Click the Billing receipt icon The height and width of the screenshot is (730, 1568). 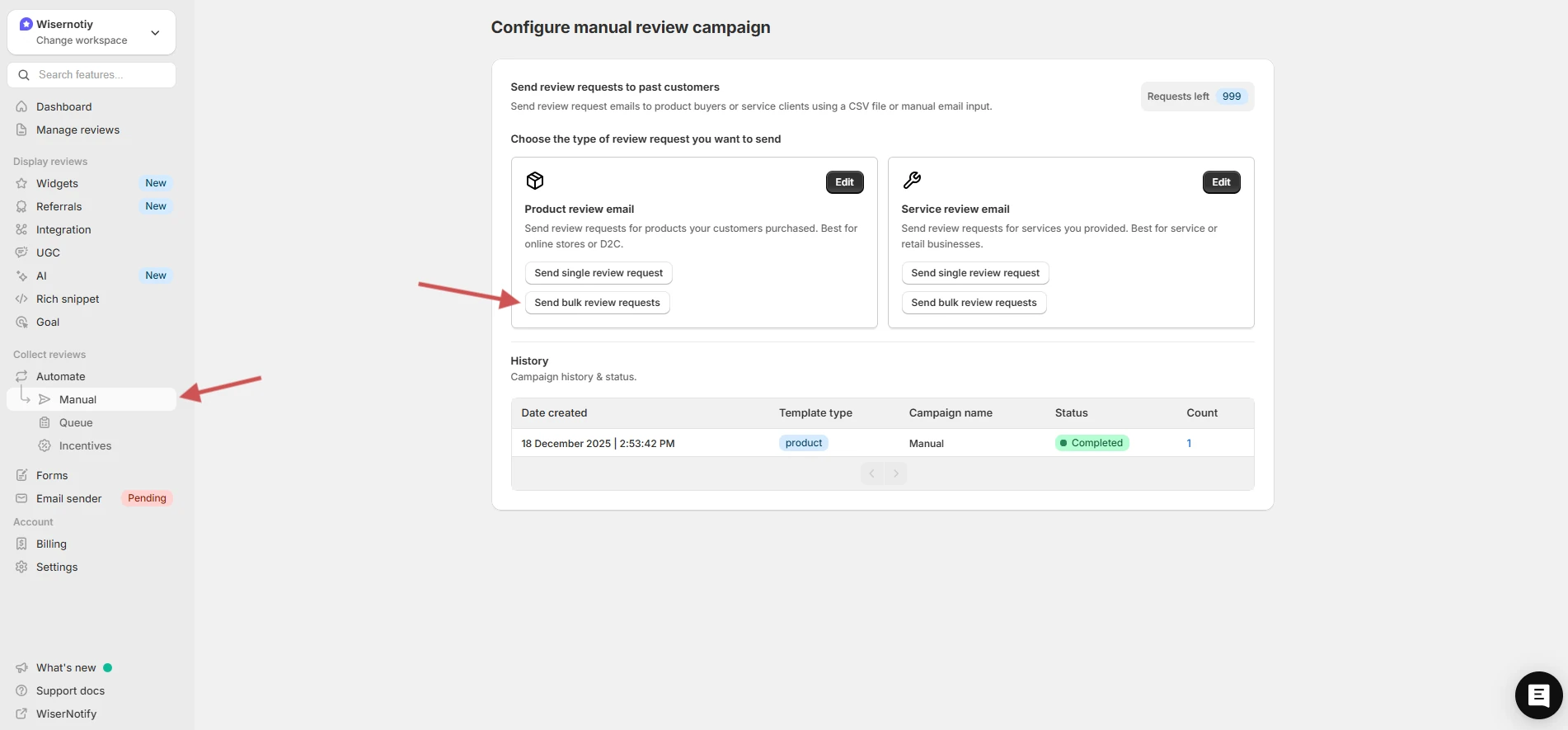pos(21,544)
